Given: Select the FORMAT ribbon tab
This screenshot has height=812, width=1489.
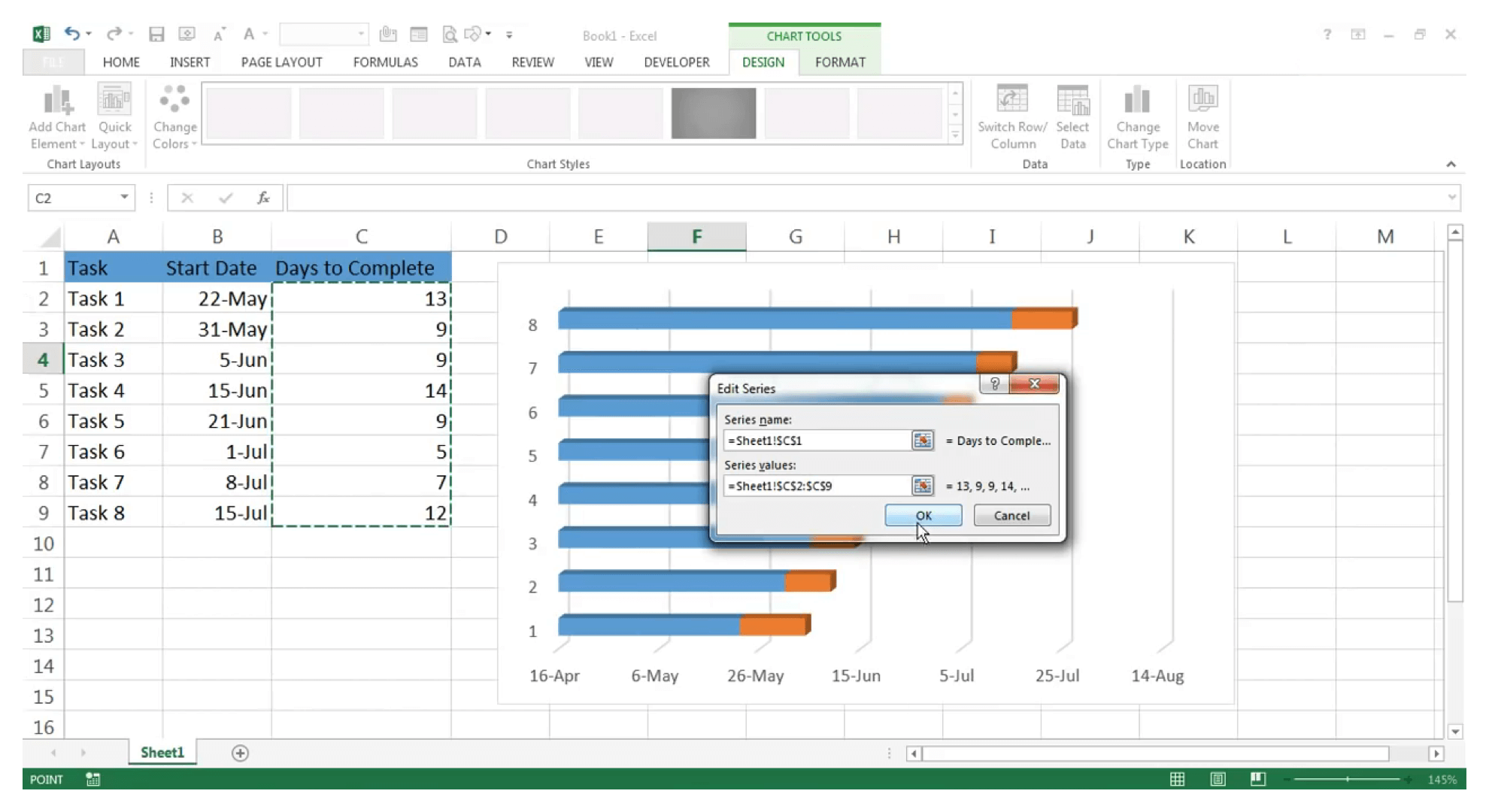Looking at the screenshot, I should (840, 62).
